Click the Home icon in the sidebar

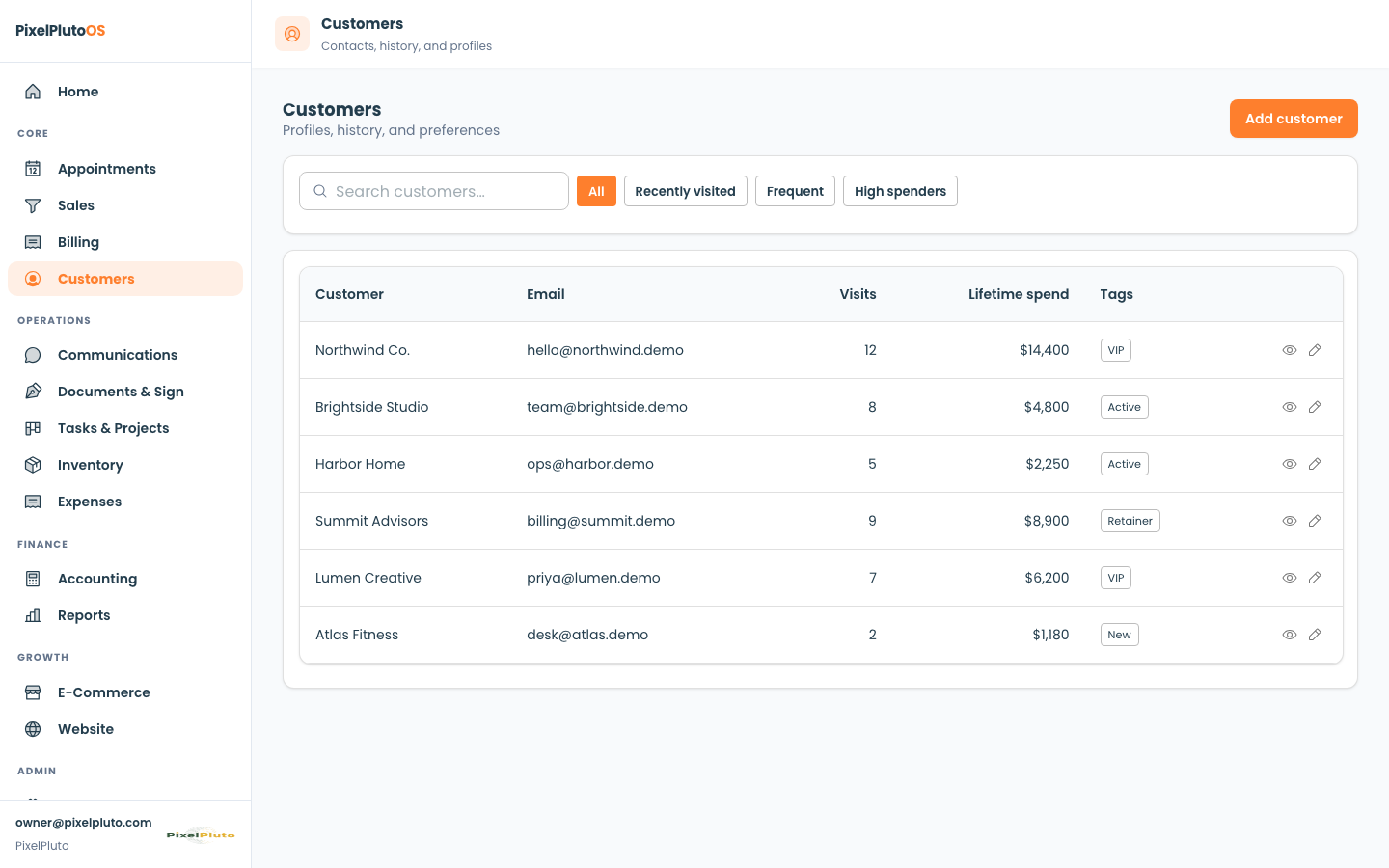click(33, 92)
